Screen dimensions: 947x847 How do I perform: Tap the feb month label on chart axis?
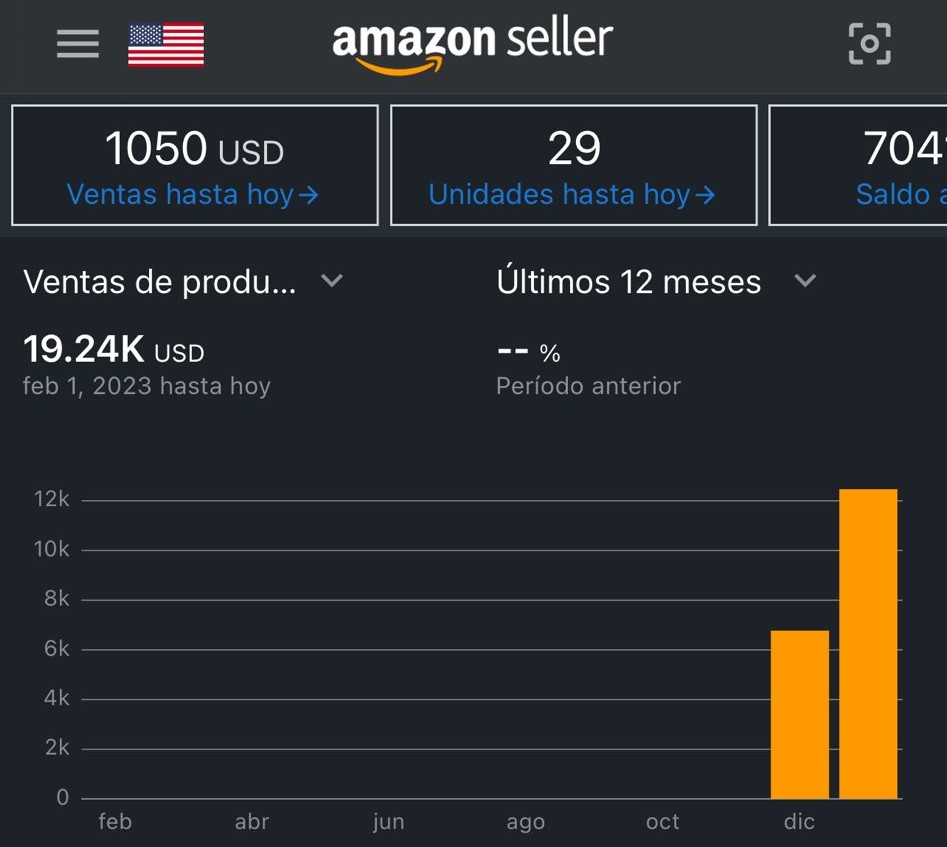(x=115, y=822)
